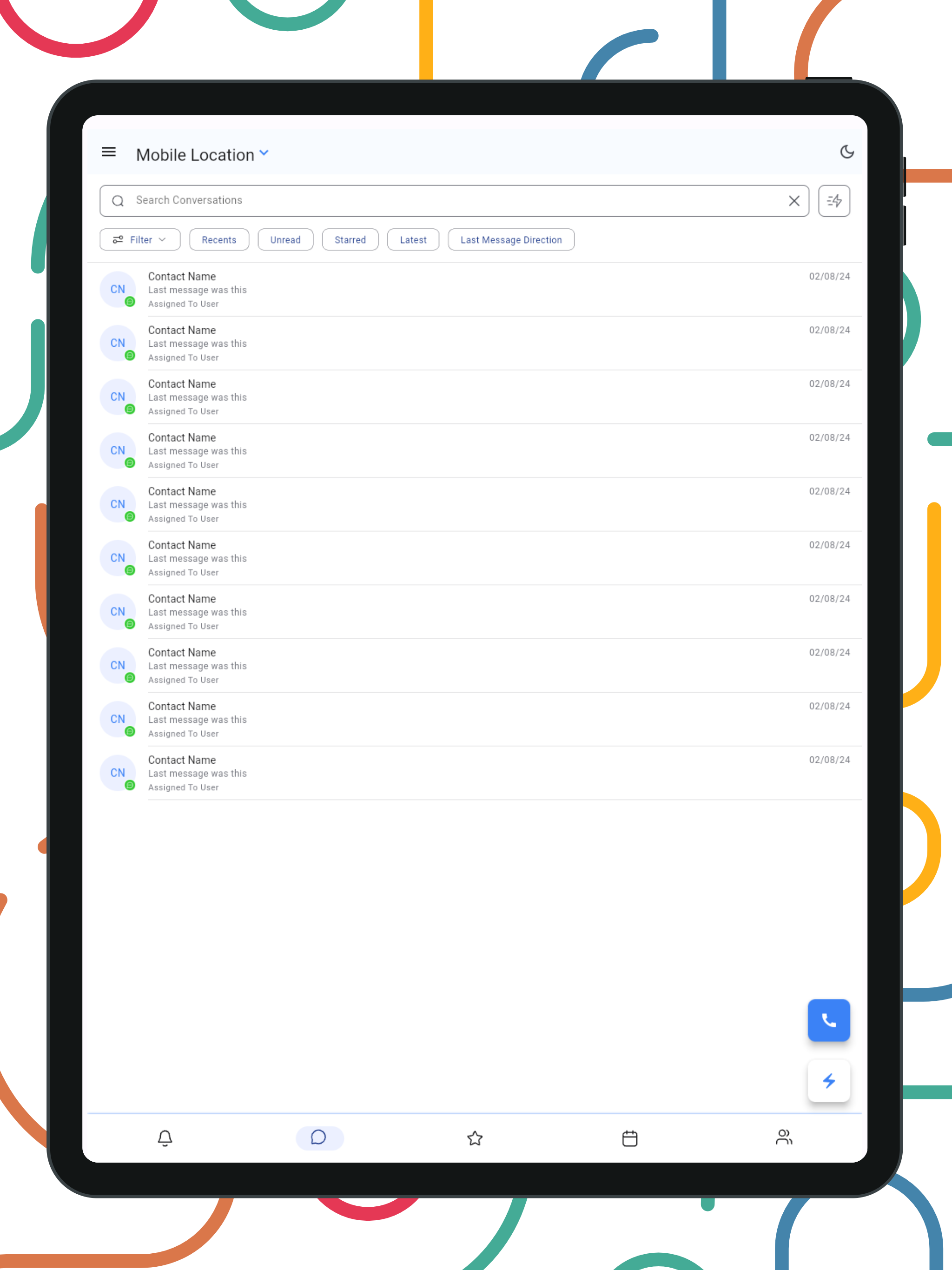
Task: Open Starred star tab in bottom bar
Action: (x=475, y=1138)
